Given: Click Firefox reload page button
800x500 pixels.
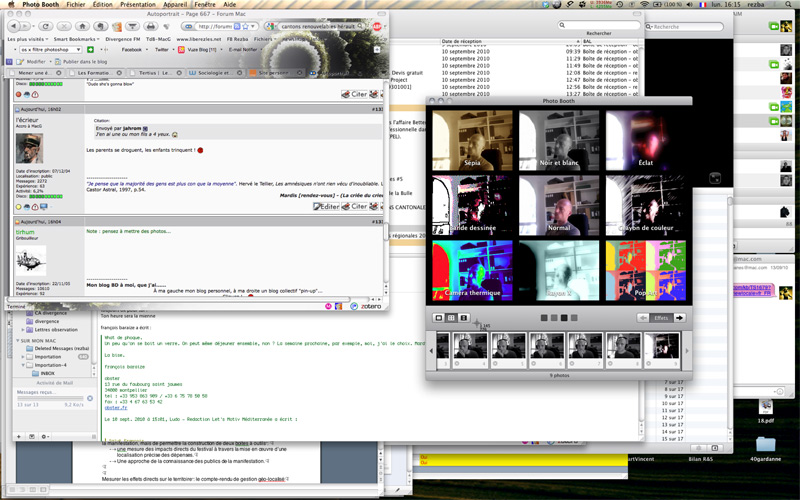Looking at the screenshot, I should pyautogui.click(x=45, y=26).
